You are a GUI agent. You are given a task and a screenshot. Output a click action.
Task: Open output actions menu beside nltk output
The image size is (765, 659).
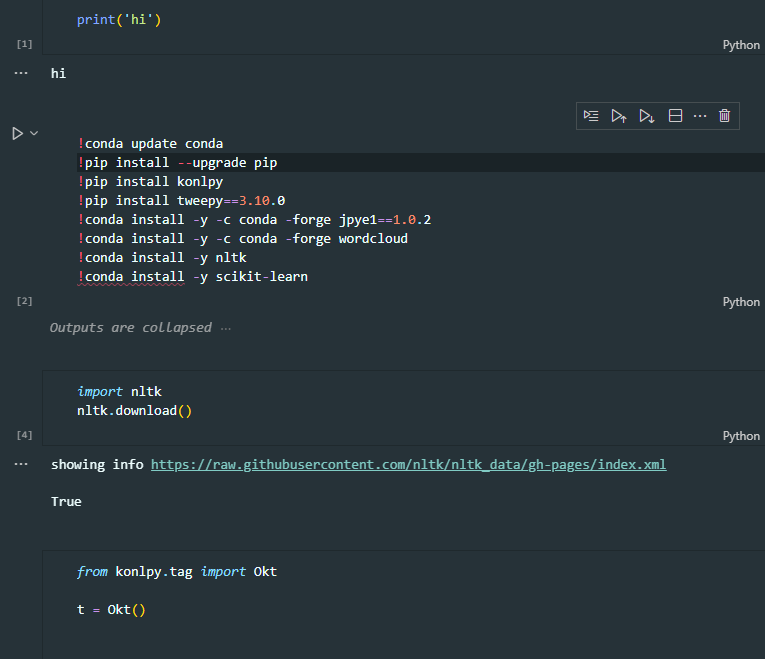click(x=21, y=464)
